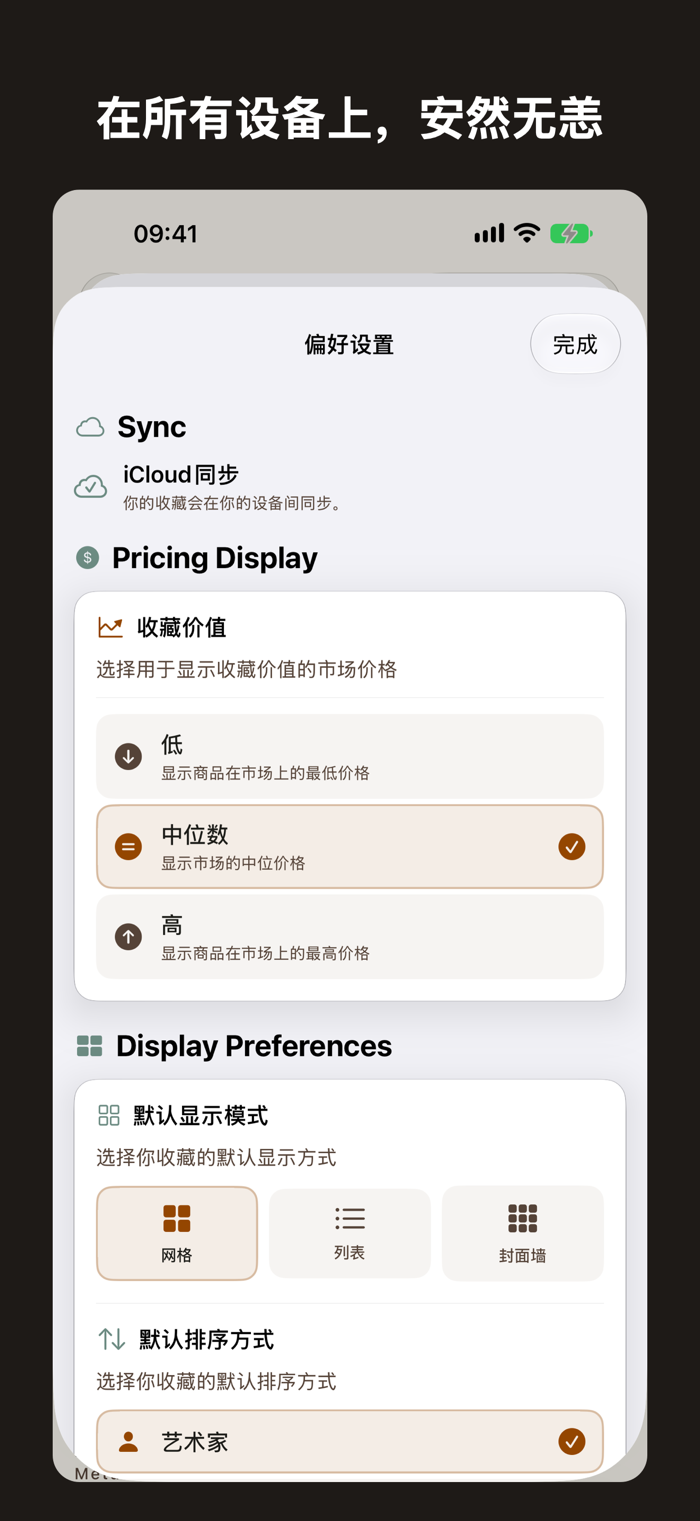
Task: Tap the dollar icon next to Pricing Display
Action: click(88, 558)
